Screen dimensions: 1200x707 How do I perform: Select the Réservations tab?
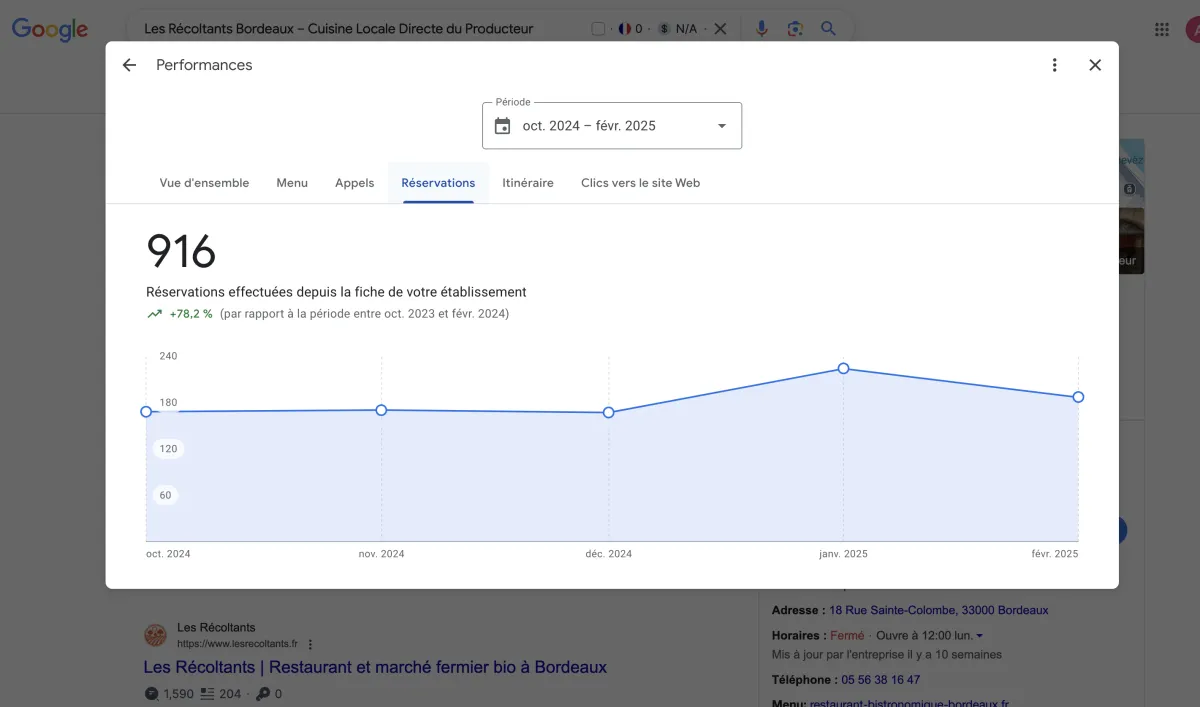pyautogui.click(x=438, y=183)
